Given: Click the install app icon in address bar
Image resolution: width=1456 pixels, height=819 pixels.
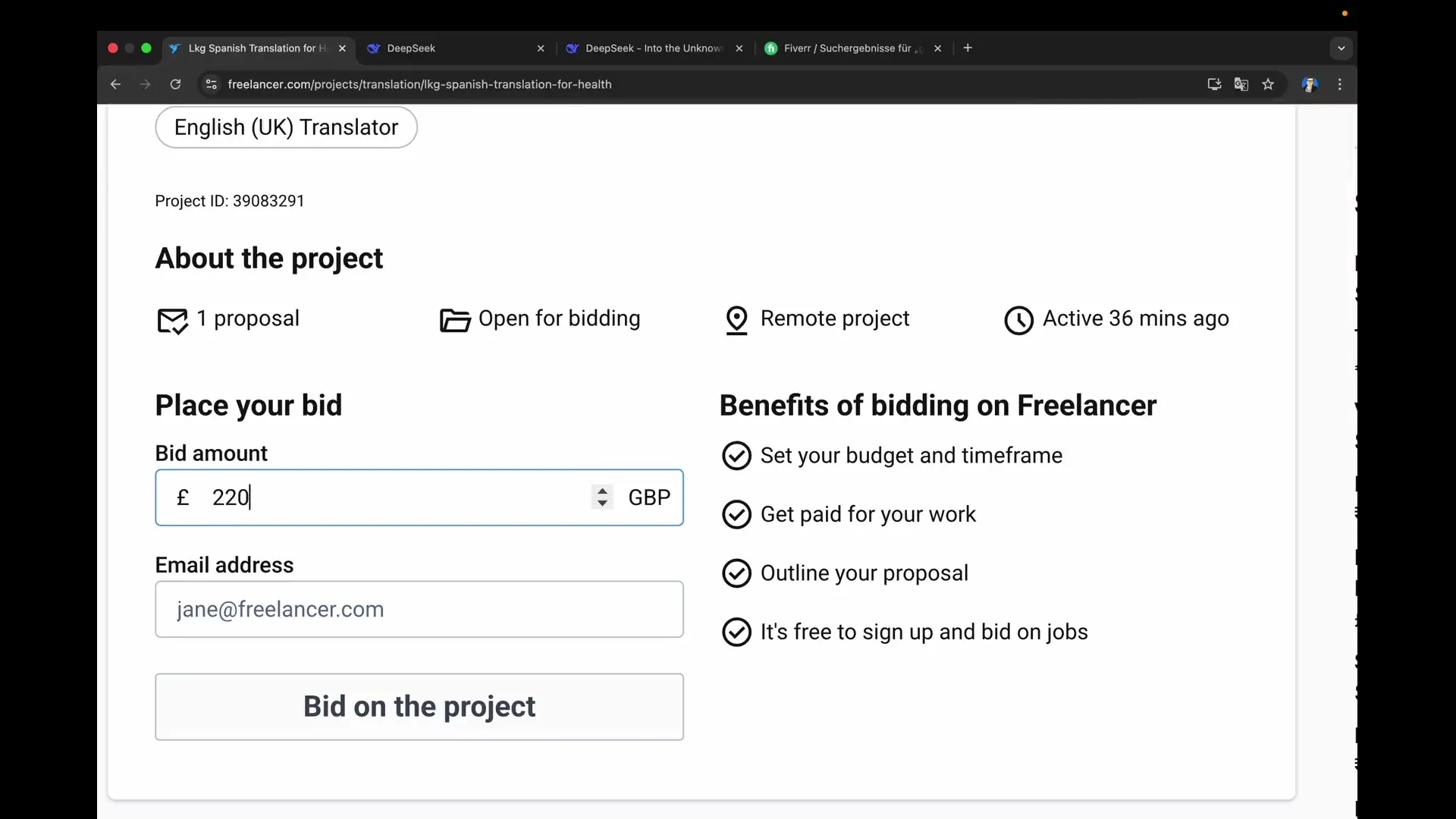Looking at the screenshot, I should [1214, 84].
